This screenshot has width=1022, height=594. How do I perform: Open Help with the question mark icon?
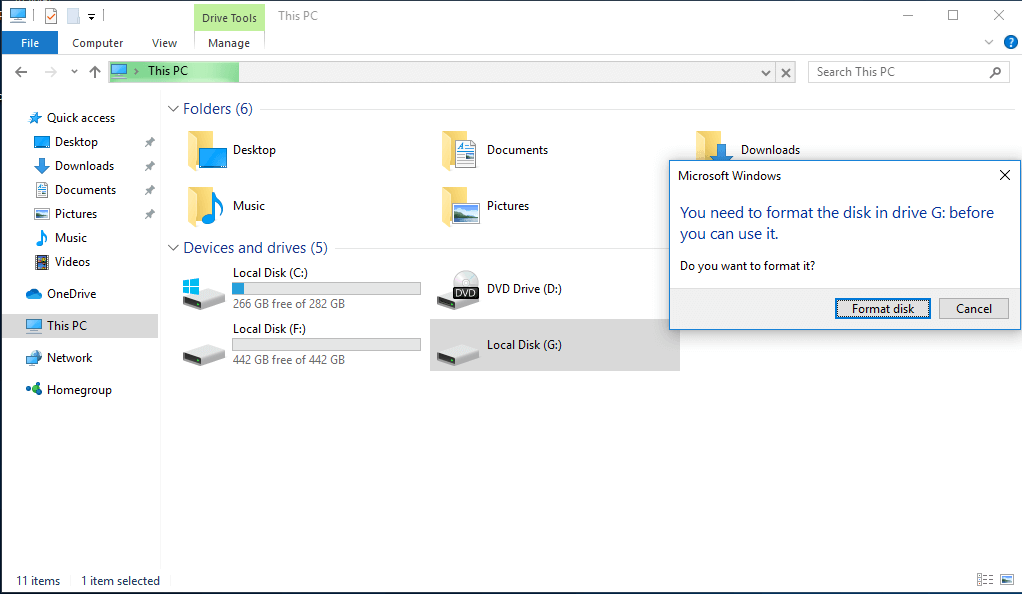(1010, 42)
